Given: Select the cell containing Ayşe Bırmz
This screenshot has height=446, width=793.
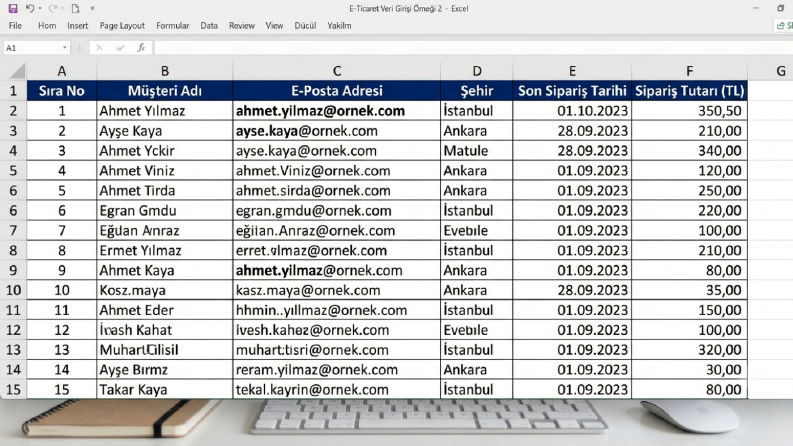Looking at the screenshot, I should pos(165,370).
